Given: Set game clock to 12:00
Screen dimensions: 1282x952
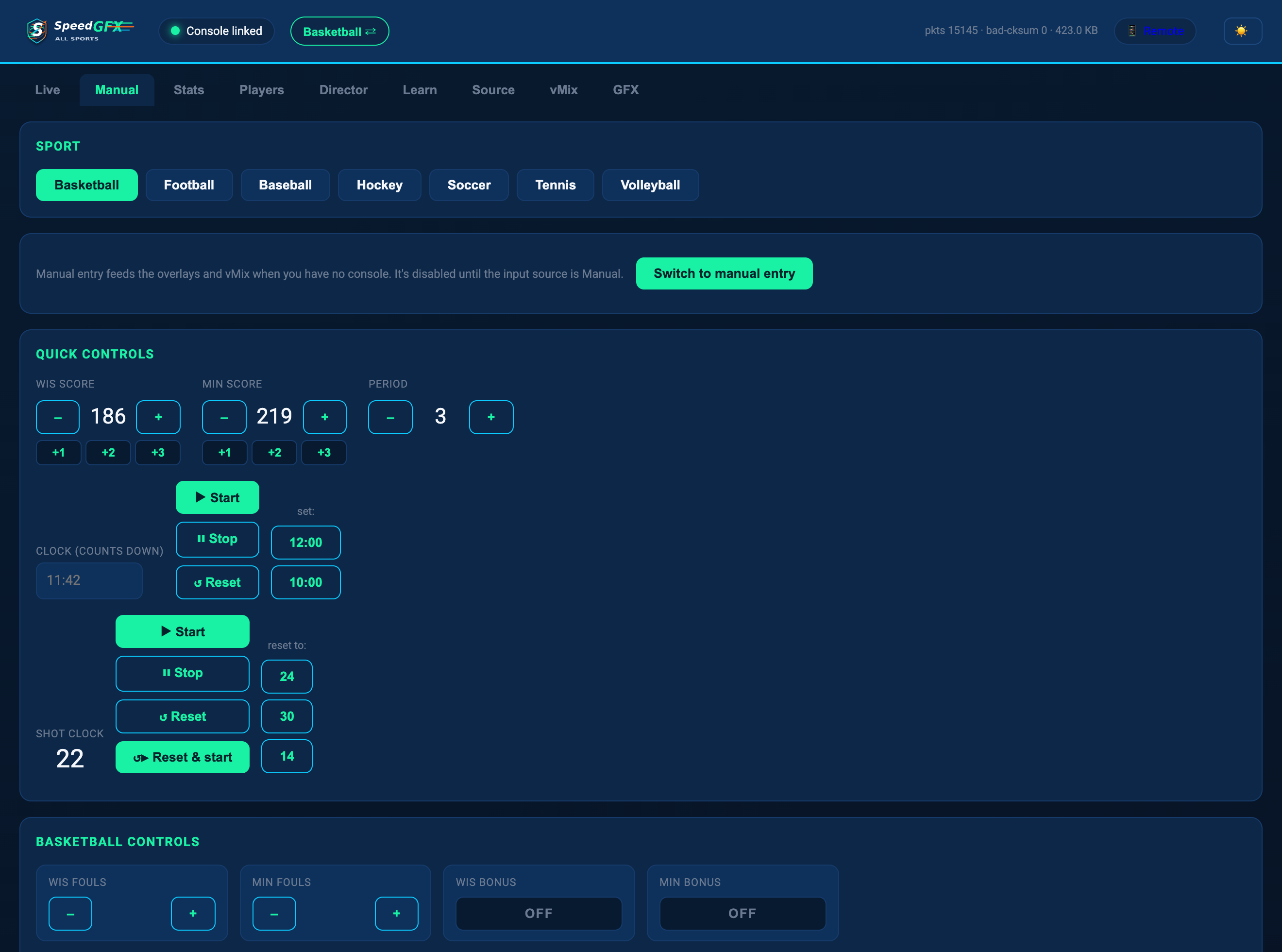Looking at the screenshot, I should 306,542.
